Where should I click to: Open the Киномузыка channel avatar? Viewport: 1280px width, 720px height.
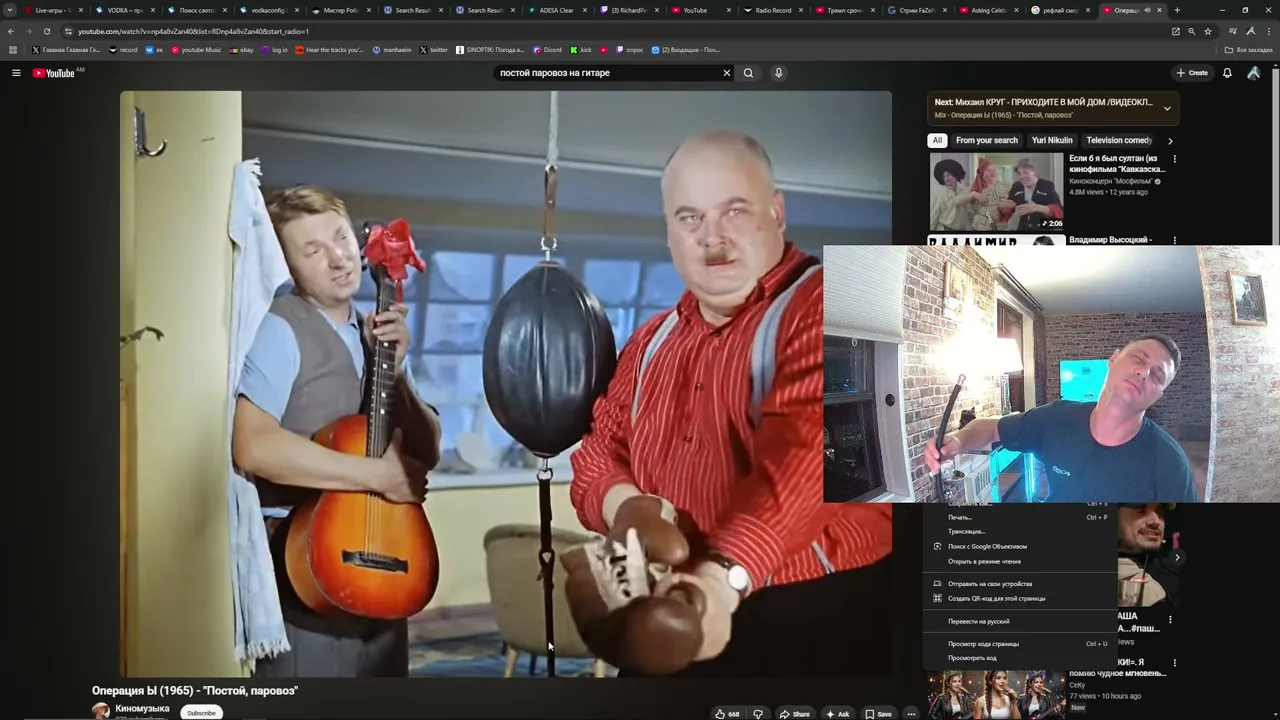pyautogui.click(x=101, y=711)
